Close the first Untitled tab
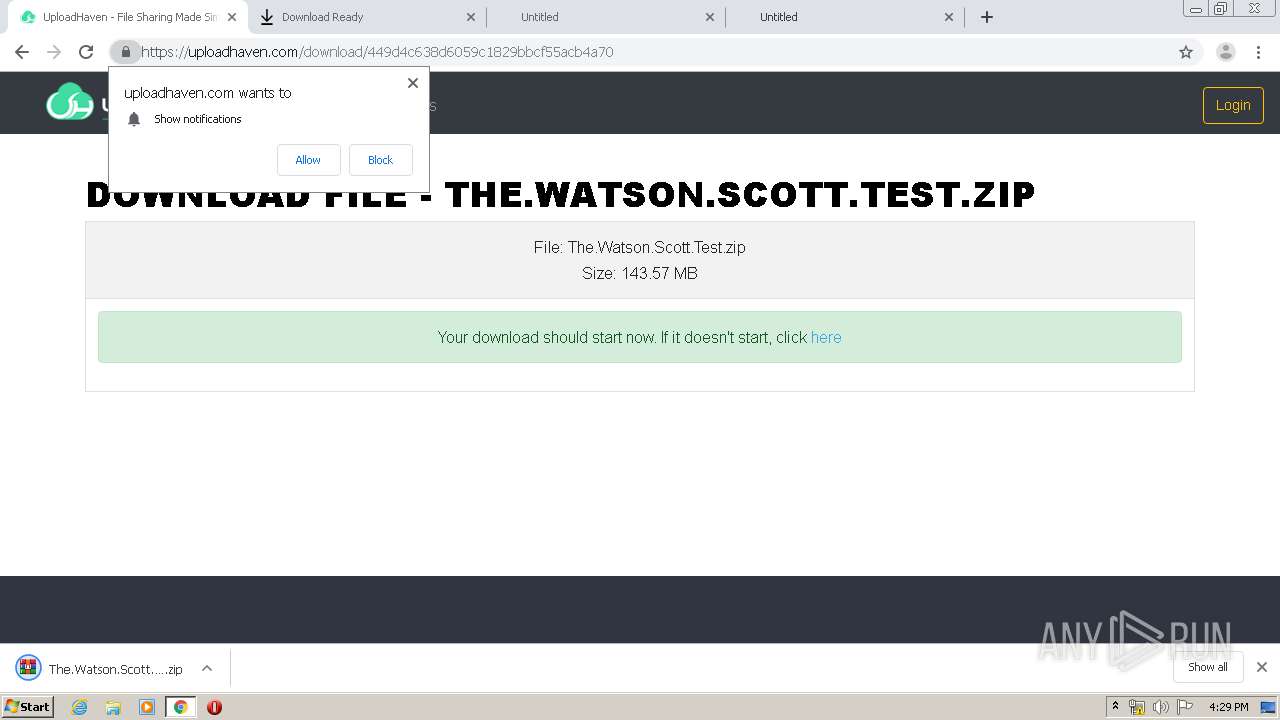Screen dimensions: 1280x720 (710, 17)
